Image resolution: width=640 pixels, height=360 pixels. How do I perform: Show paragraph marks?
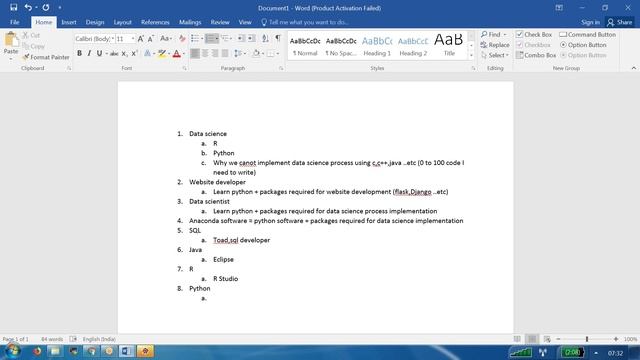click(278, 38)
